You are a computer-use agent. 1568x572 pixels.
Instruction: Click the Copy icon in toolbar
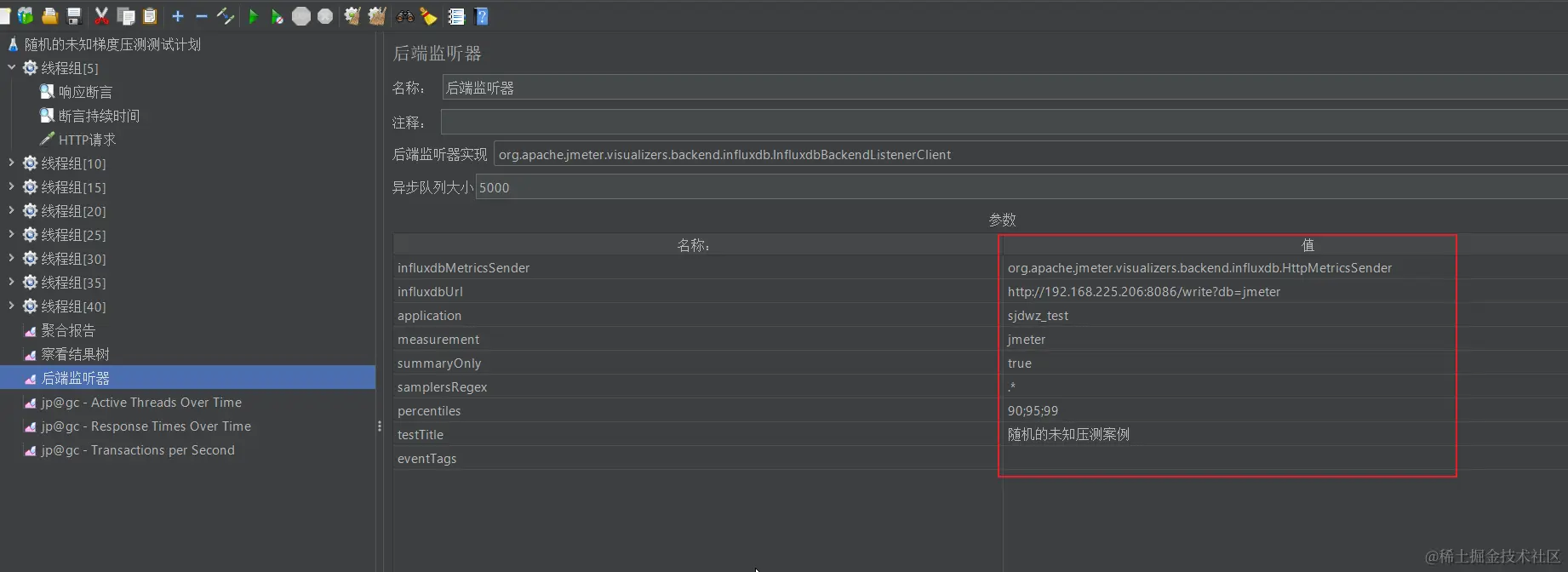click(126, 16)
